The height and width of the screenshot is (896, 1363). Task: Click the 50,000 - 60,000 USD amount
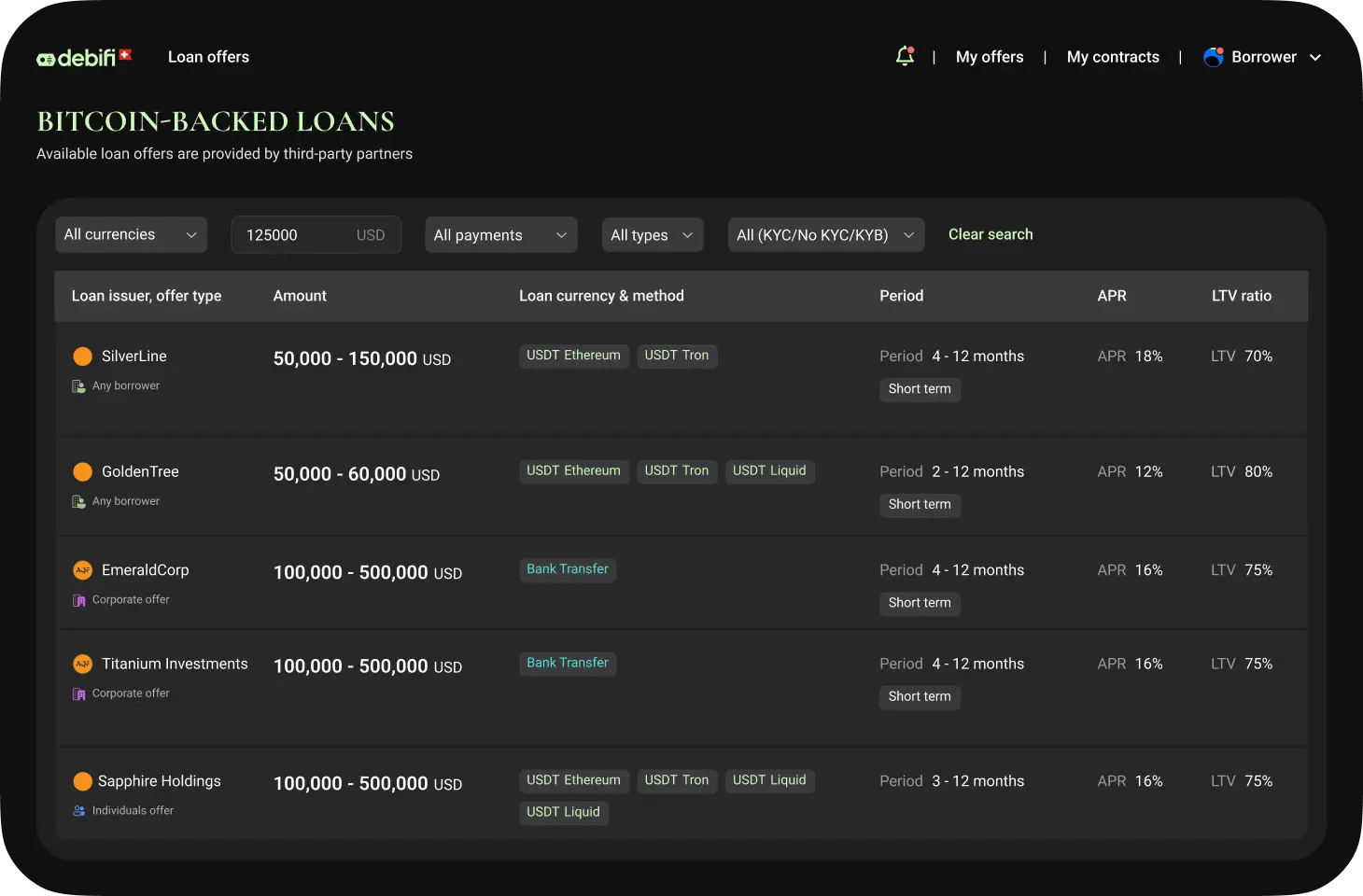point(357,474)
